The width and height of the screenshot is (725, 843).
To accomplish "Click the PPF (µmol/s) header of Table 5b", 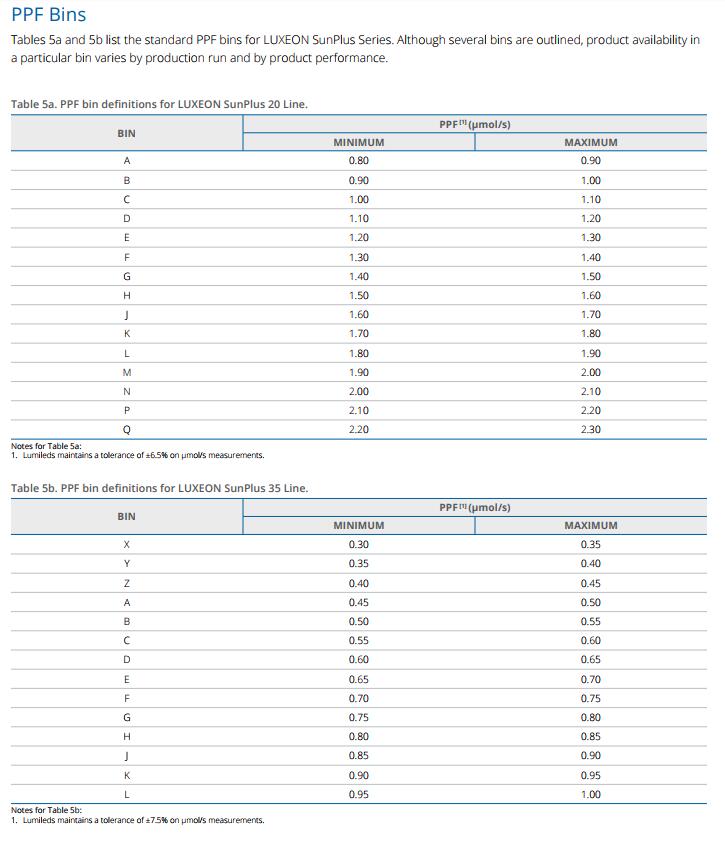I will pyautogui.click(x=475, y=508).
